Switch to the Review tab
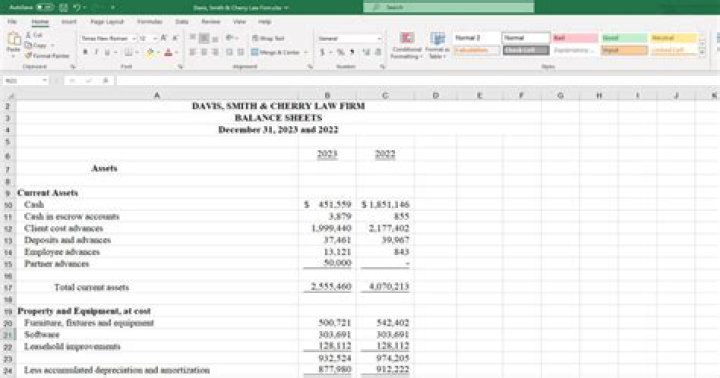 pyautogui.click(x=211, y=22)
